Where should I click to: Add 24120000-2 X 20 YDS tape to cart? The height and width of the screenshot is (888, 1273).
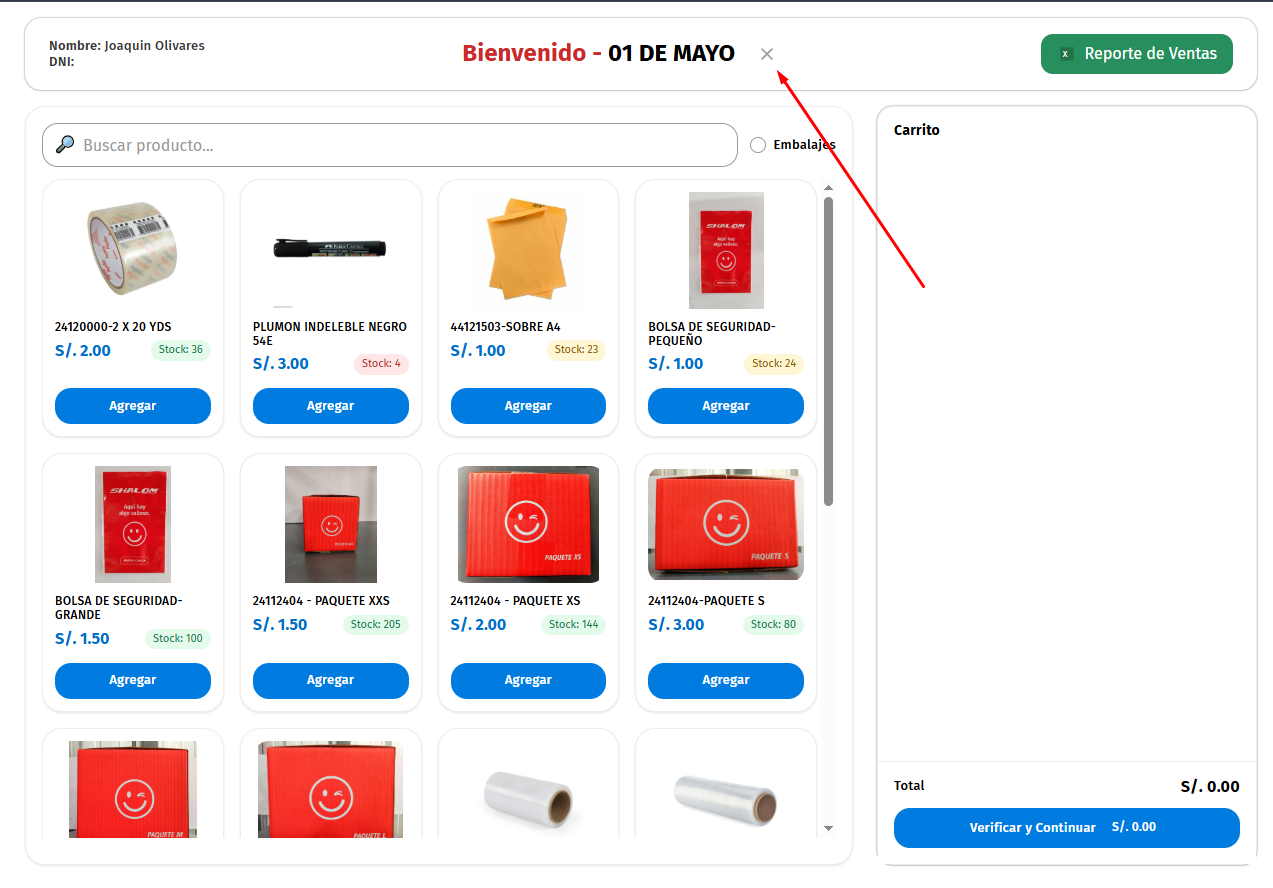coord(132,406)
